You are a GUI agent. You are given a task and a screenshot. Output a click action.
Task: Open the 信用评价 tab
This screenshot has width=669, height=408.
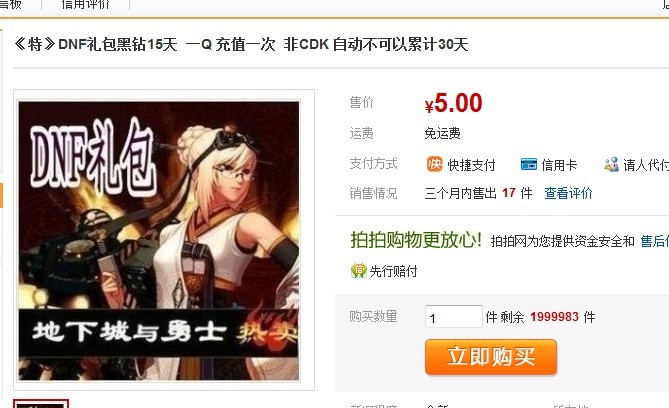(x=85, y=5)
